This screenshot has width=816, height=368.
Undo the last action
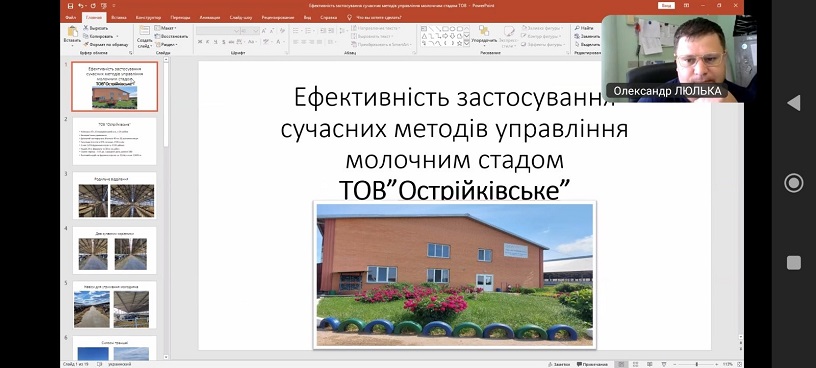pos(81,6)
